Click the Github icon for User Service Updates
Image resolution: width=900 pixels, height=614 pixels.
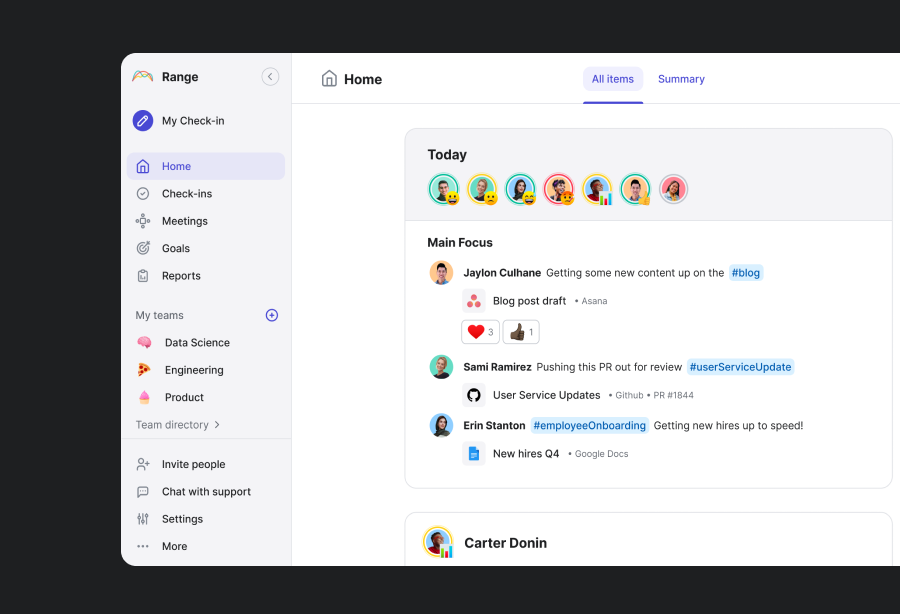point(474,395)
